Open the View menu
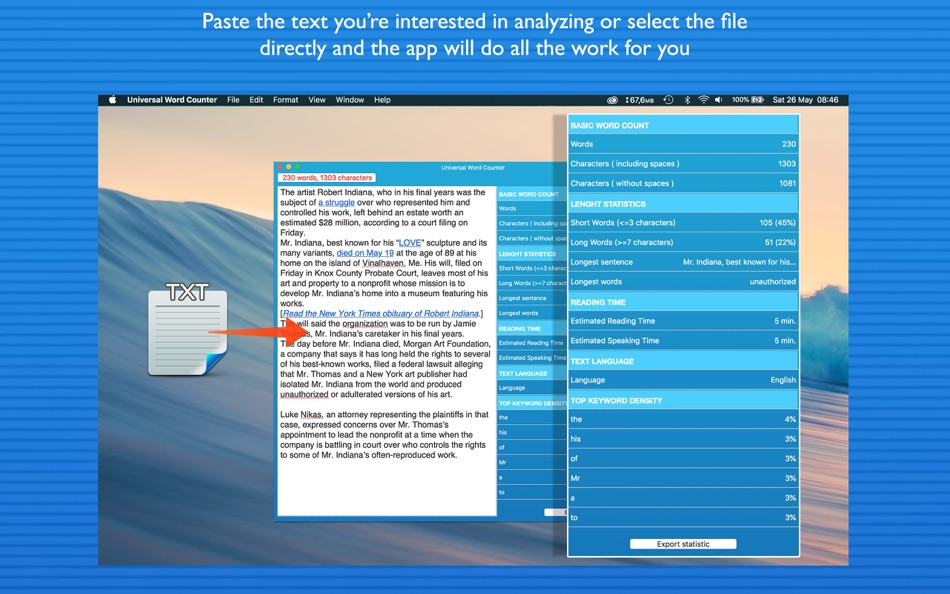 coord(317,100)
